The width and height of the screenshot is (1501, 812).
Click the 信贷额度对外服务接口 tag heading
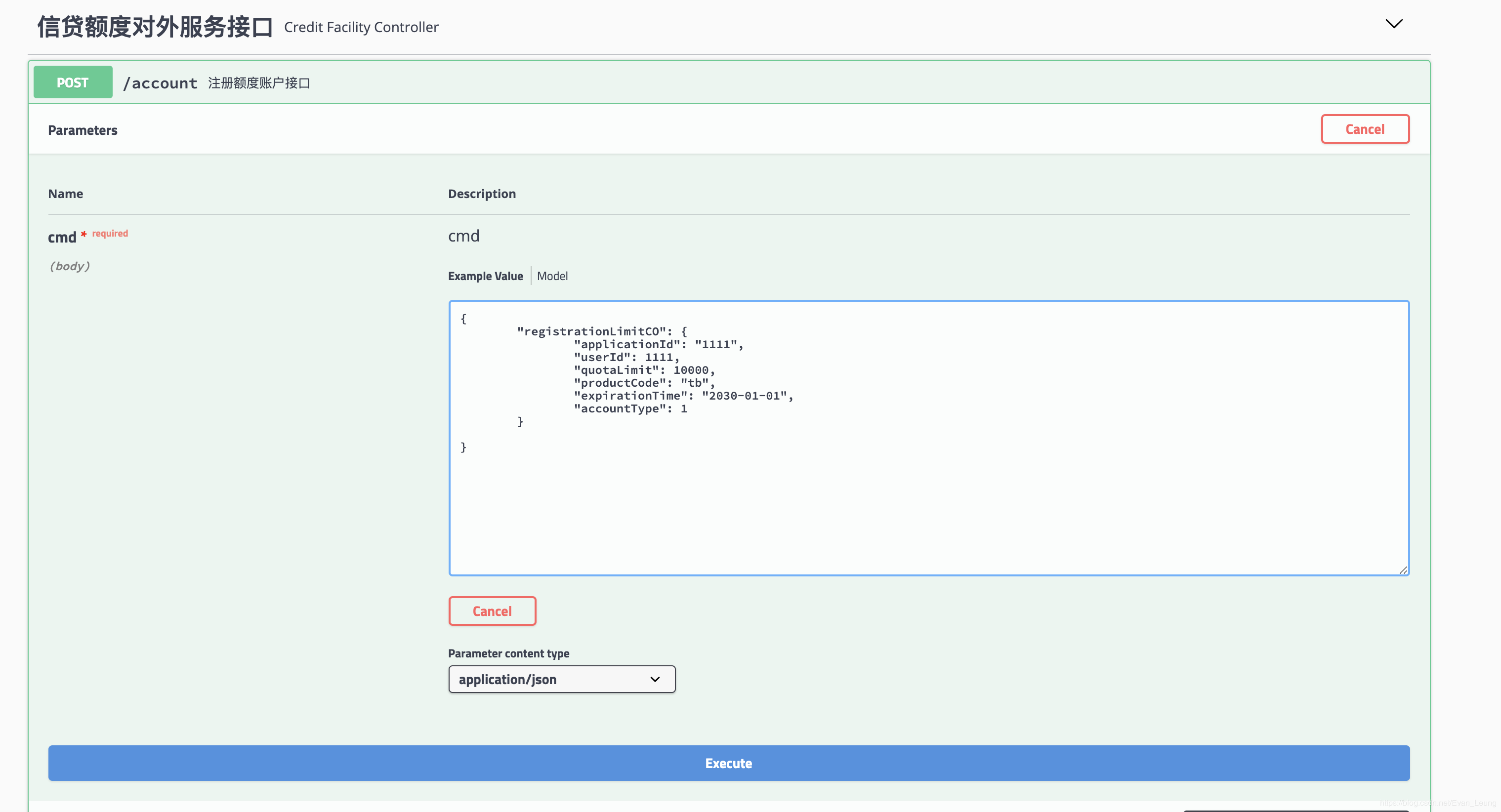point(155,27)
